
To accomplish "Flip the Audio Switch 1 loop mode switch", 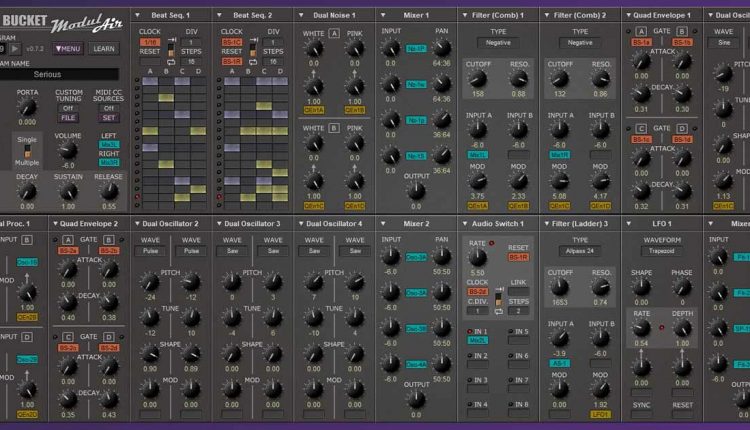I will pos(498,300).
